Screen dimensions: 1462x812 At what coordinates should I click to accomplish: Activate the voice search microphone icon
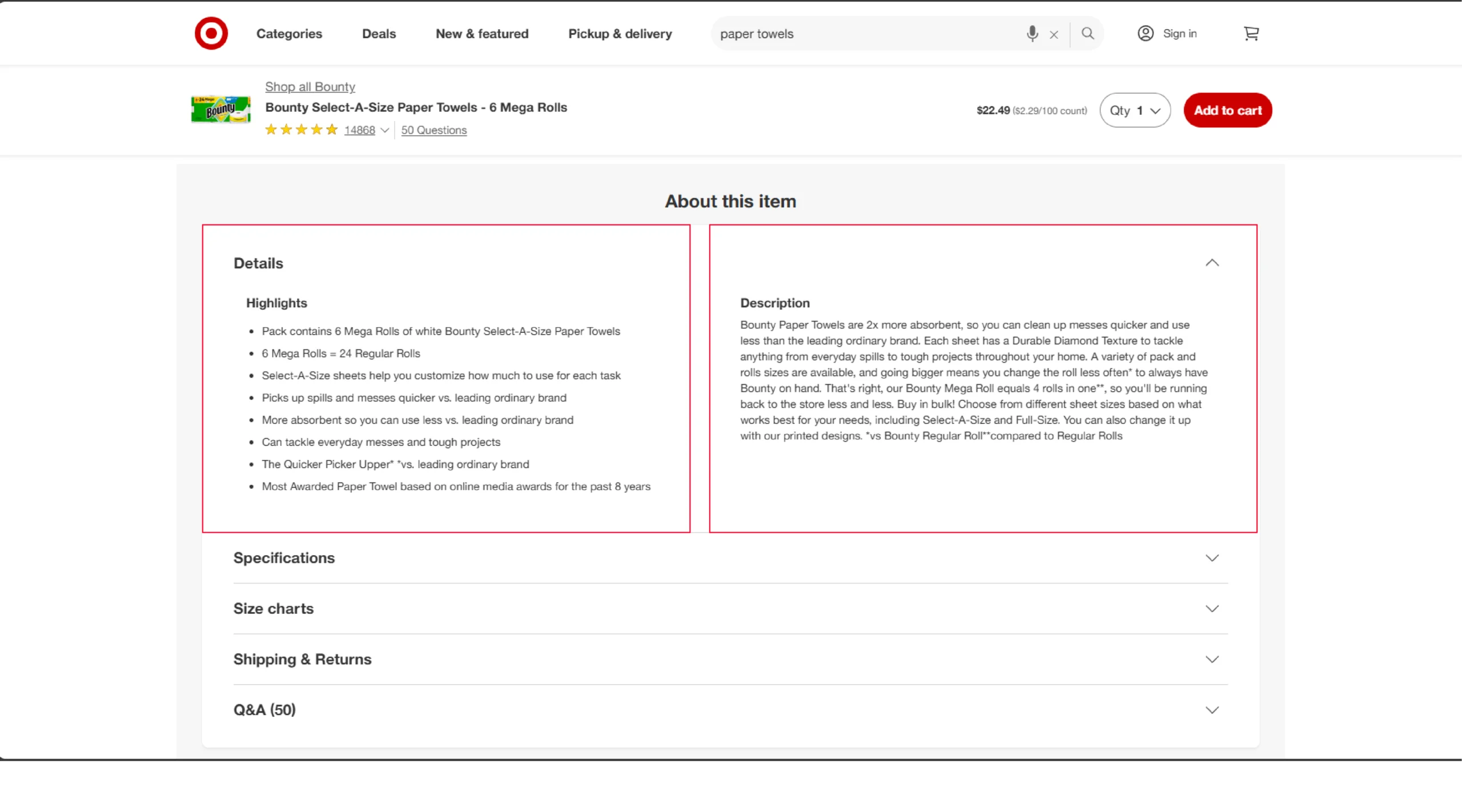click(x=1032, y=34)
